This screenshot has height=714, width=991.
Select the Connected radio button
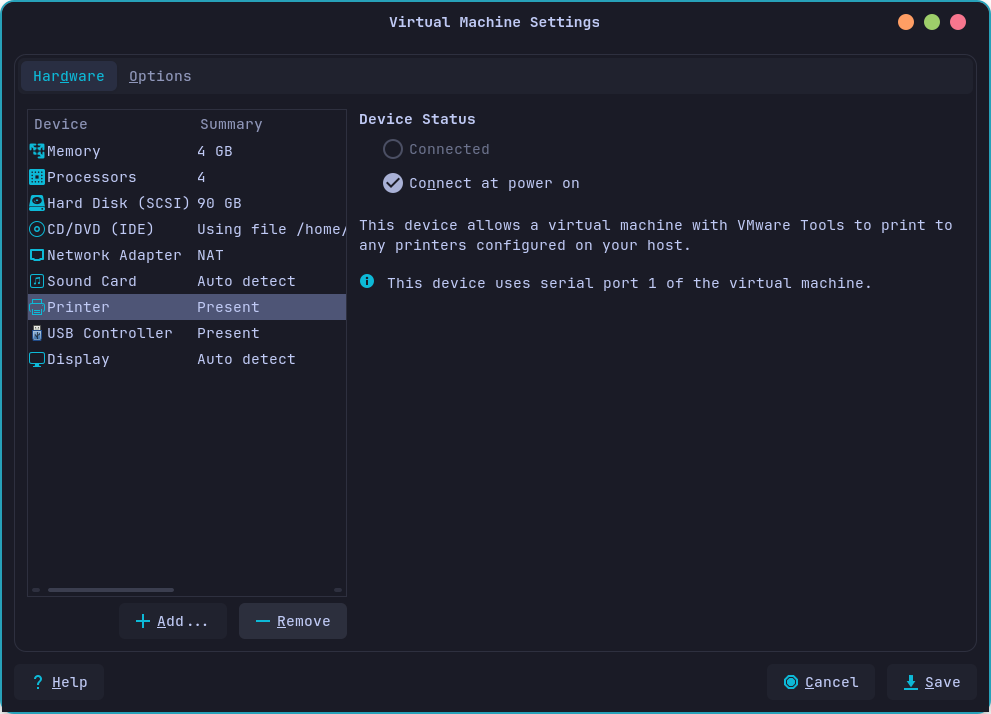click(x=392, y=149)
